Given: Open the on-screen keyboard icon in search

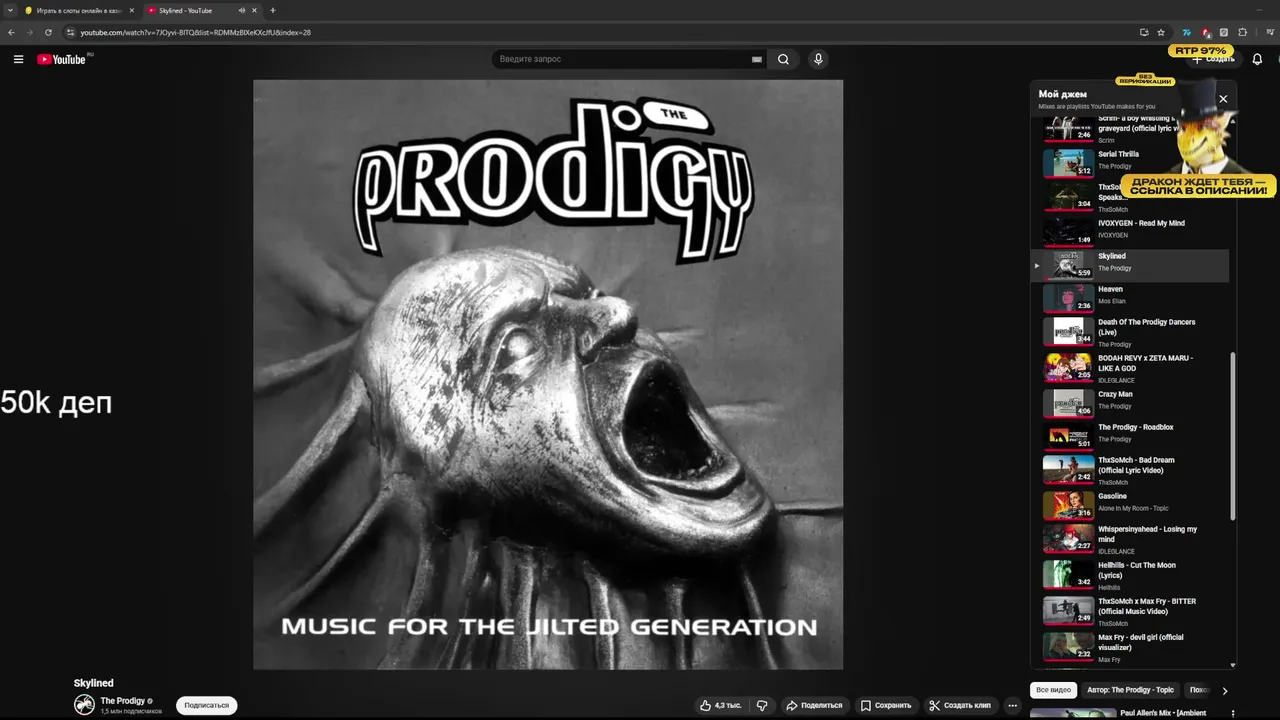Looking at the screenshot, I should (x=757, y=59).
